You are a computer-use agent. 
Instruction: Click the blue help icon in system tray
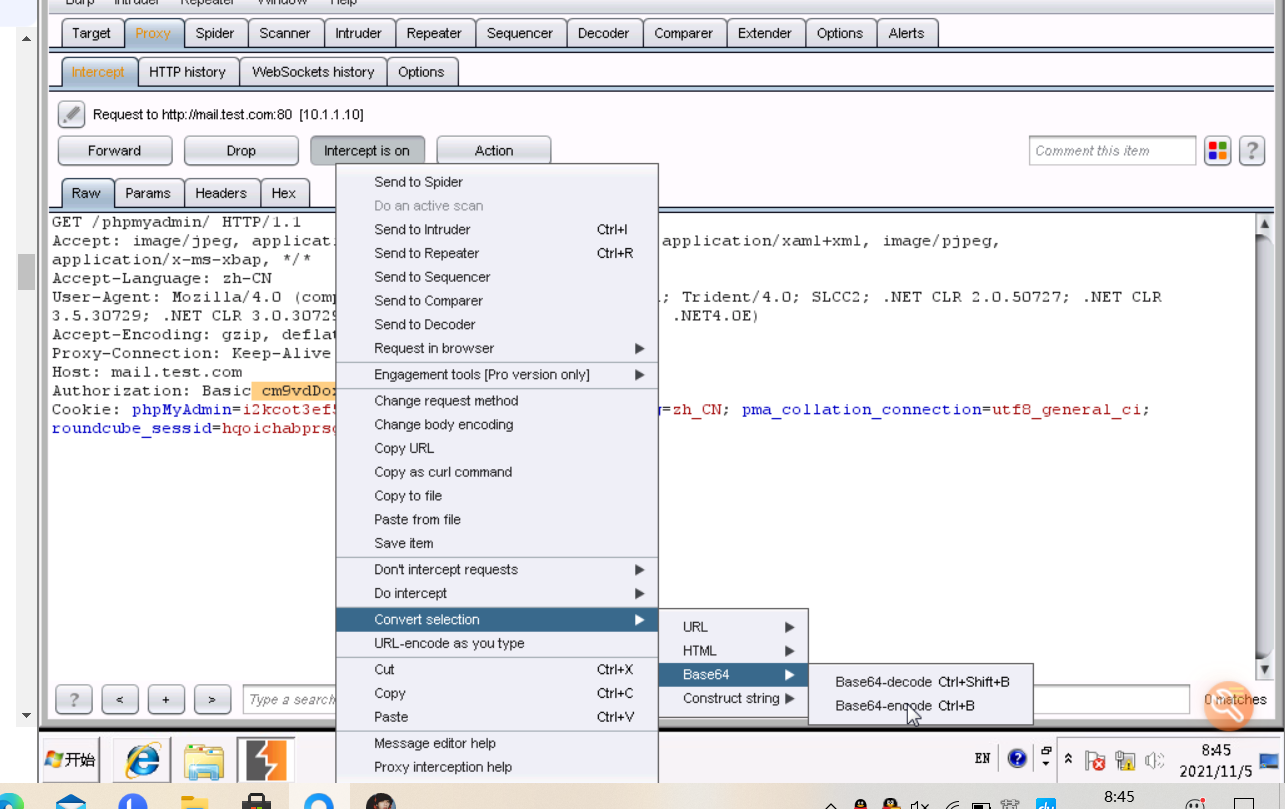tap(1017, 759)
